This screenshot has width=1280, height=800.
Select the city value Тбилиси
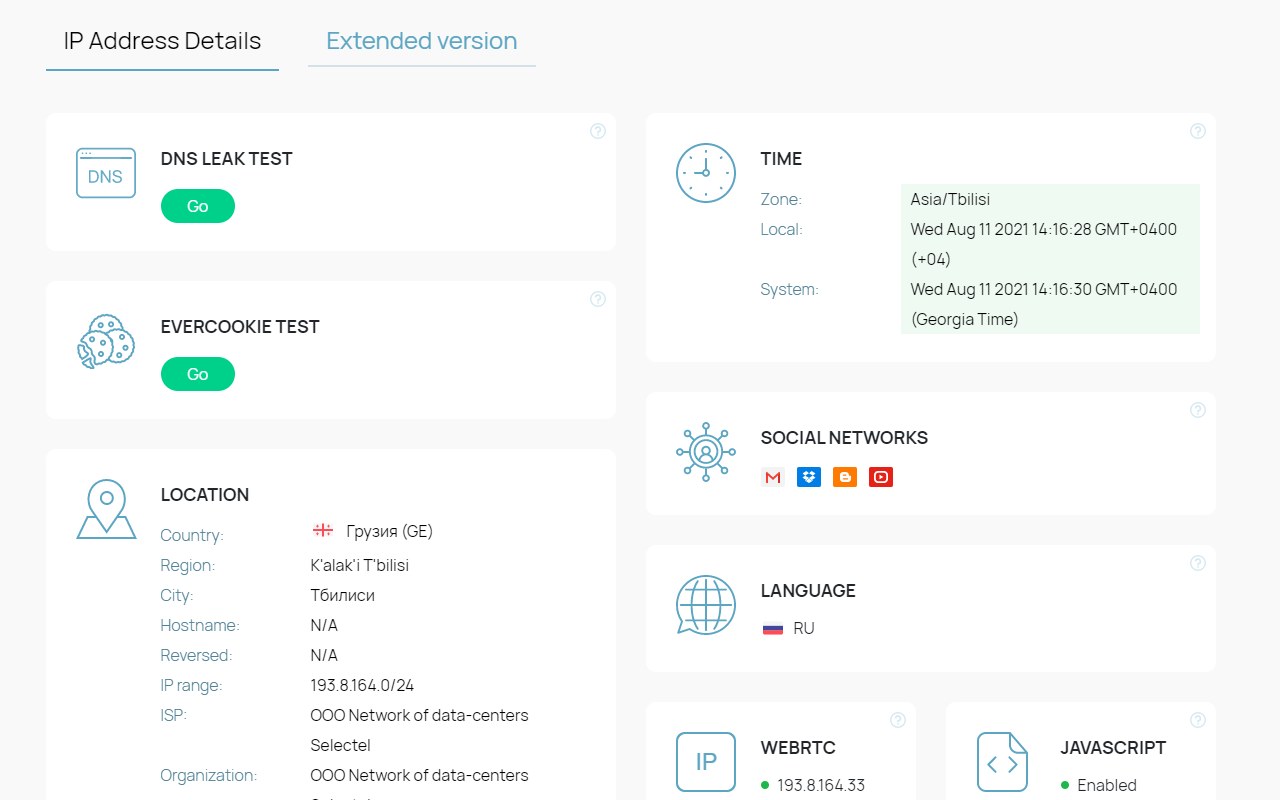pos(343,595)
